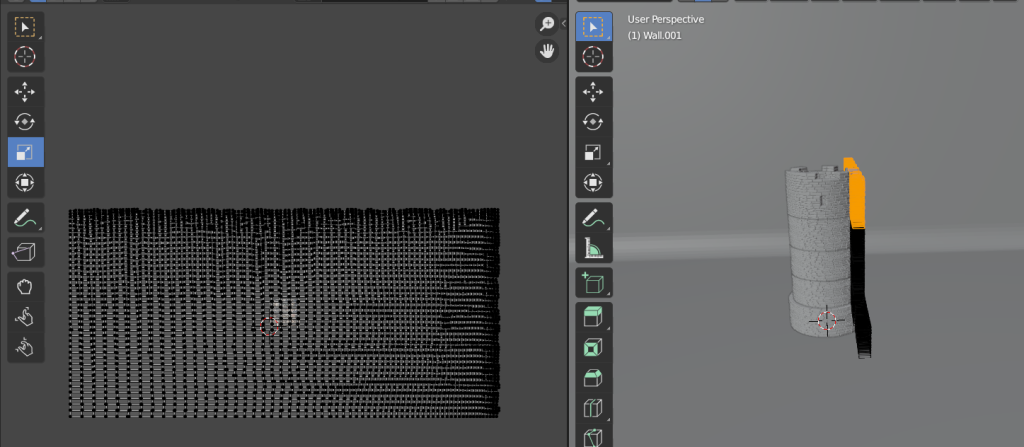Activate the Inset Faces tool

593,349
